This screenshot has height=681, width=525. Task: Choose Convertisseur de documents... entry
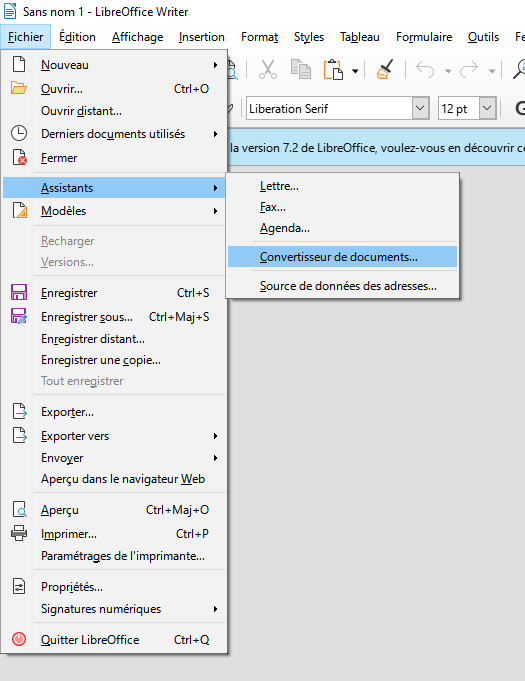(x=343, y=257)
